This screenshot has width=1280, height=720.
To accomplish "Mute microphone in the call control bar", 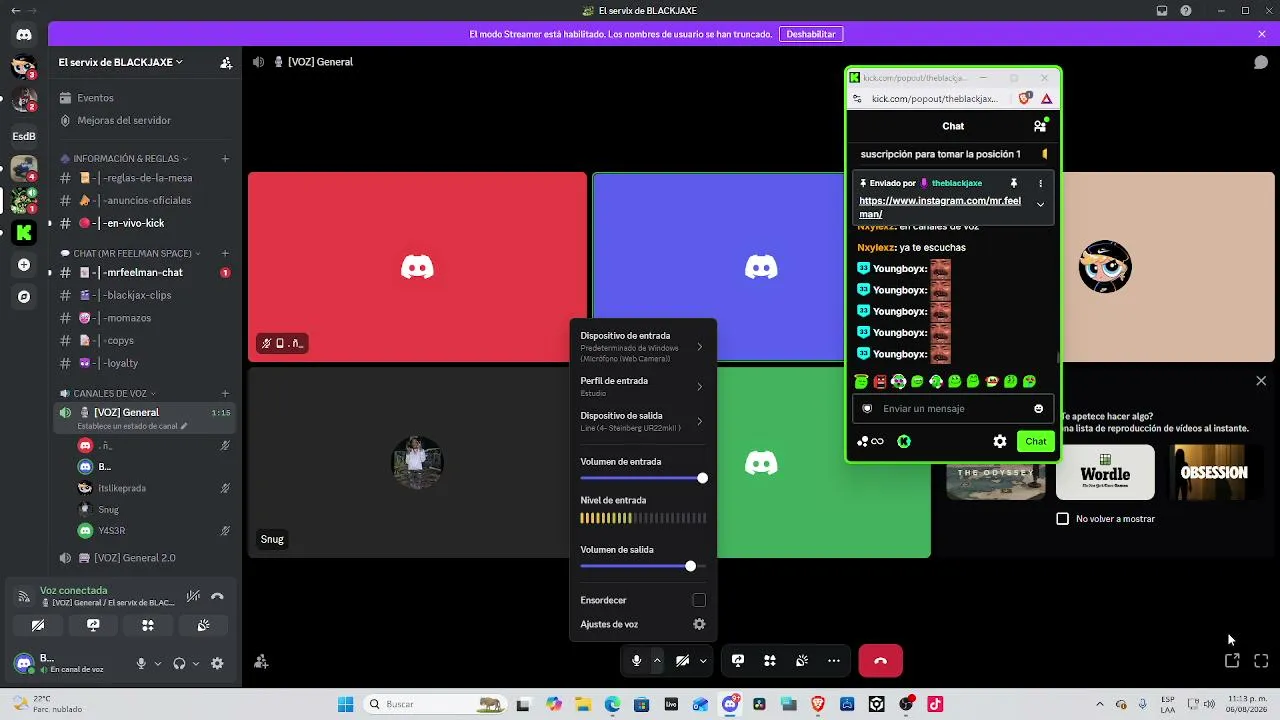I will 636,661.
